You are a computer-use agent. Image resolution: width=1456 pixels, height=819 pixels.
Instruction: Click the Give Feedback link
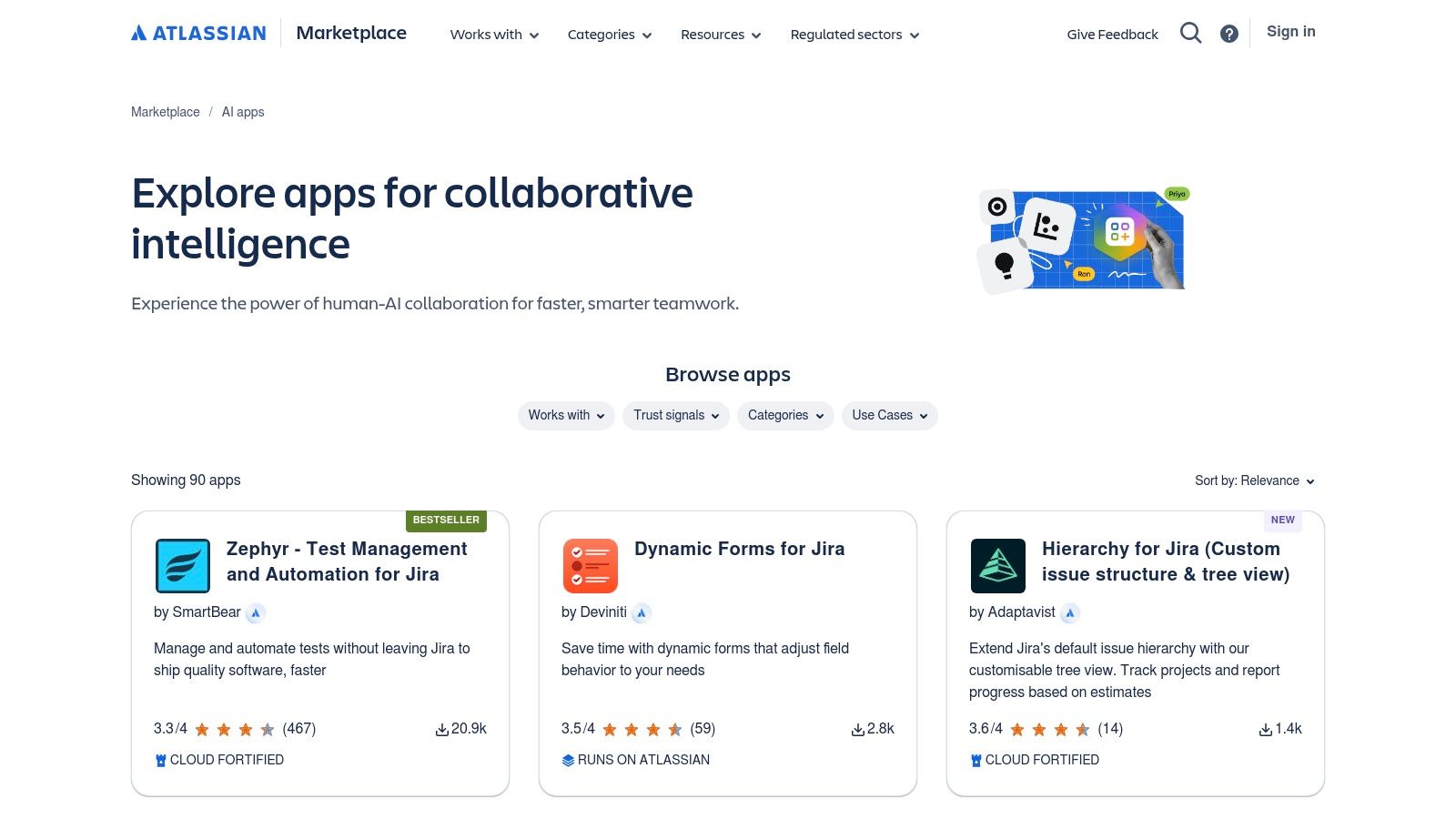click(1112, 34)
